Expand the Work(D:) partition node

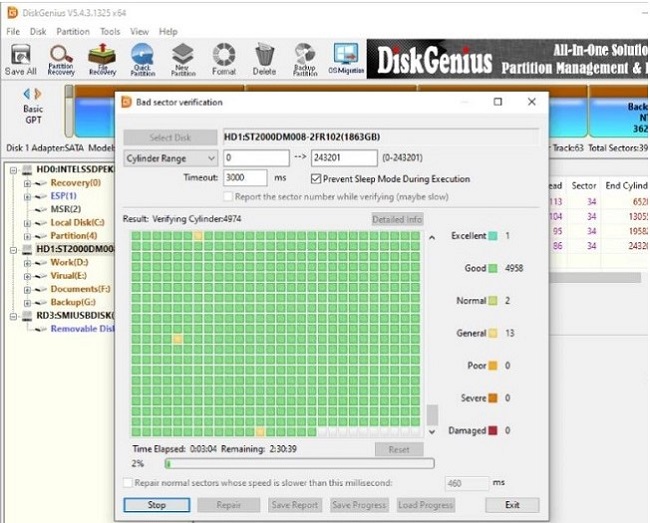(27, 263)
